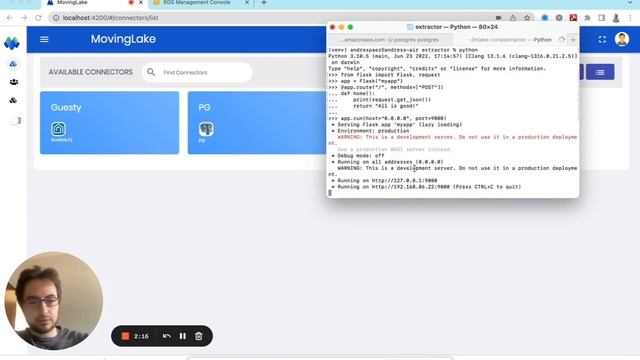
Task: Switch to list view button
Action: pos(600,72)
